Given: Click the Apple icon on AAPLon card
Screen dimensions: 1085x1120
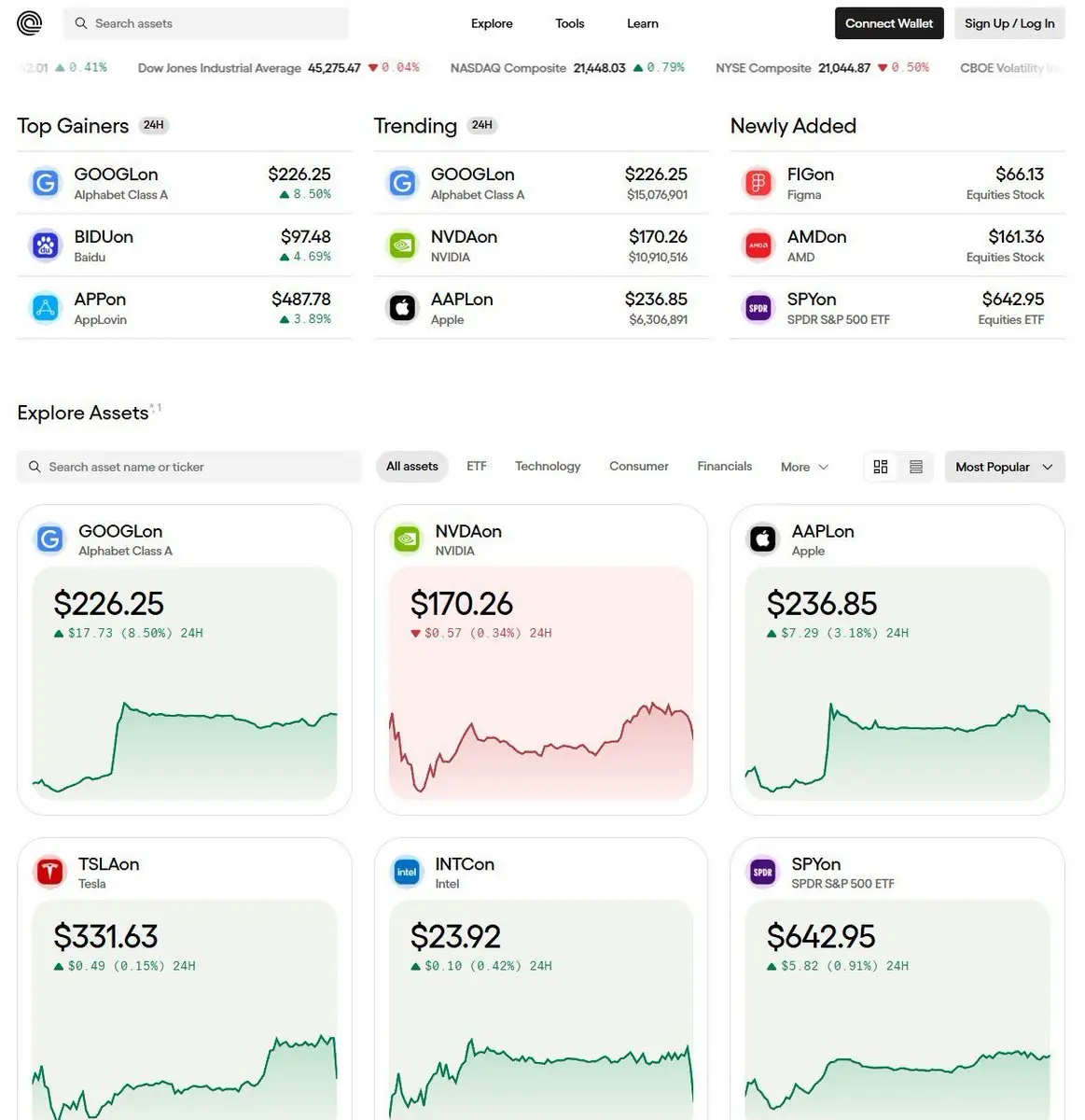Looking at the screenshot, I should tap(763, 539).
